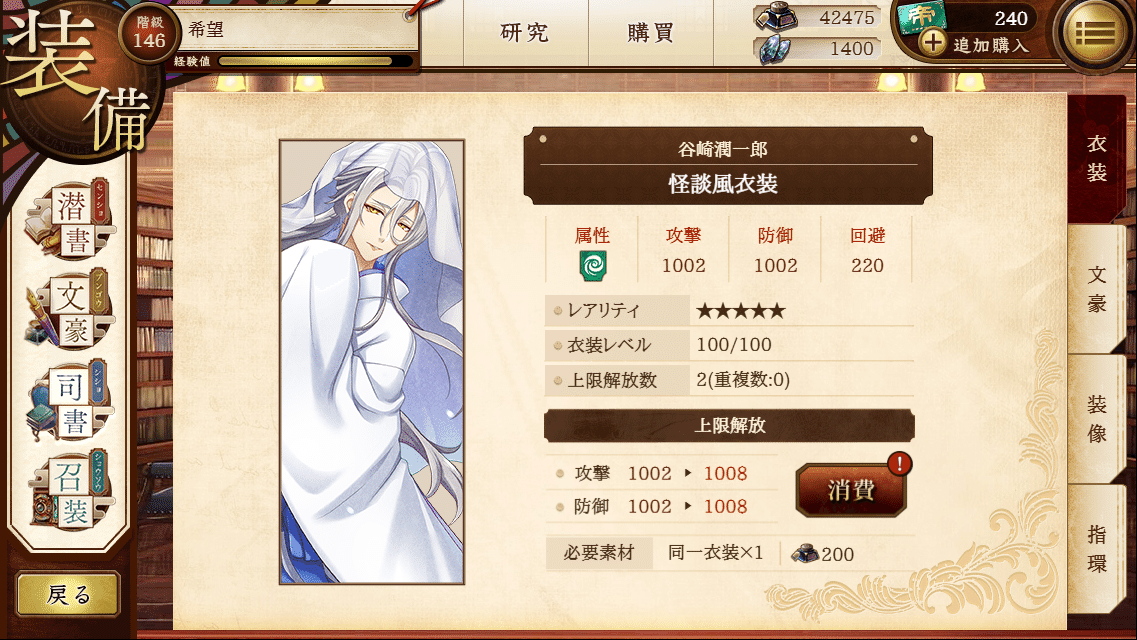Open the 召装 sidebar icon

67,491
